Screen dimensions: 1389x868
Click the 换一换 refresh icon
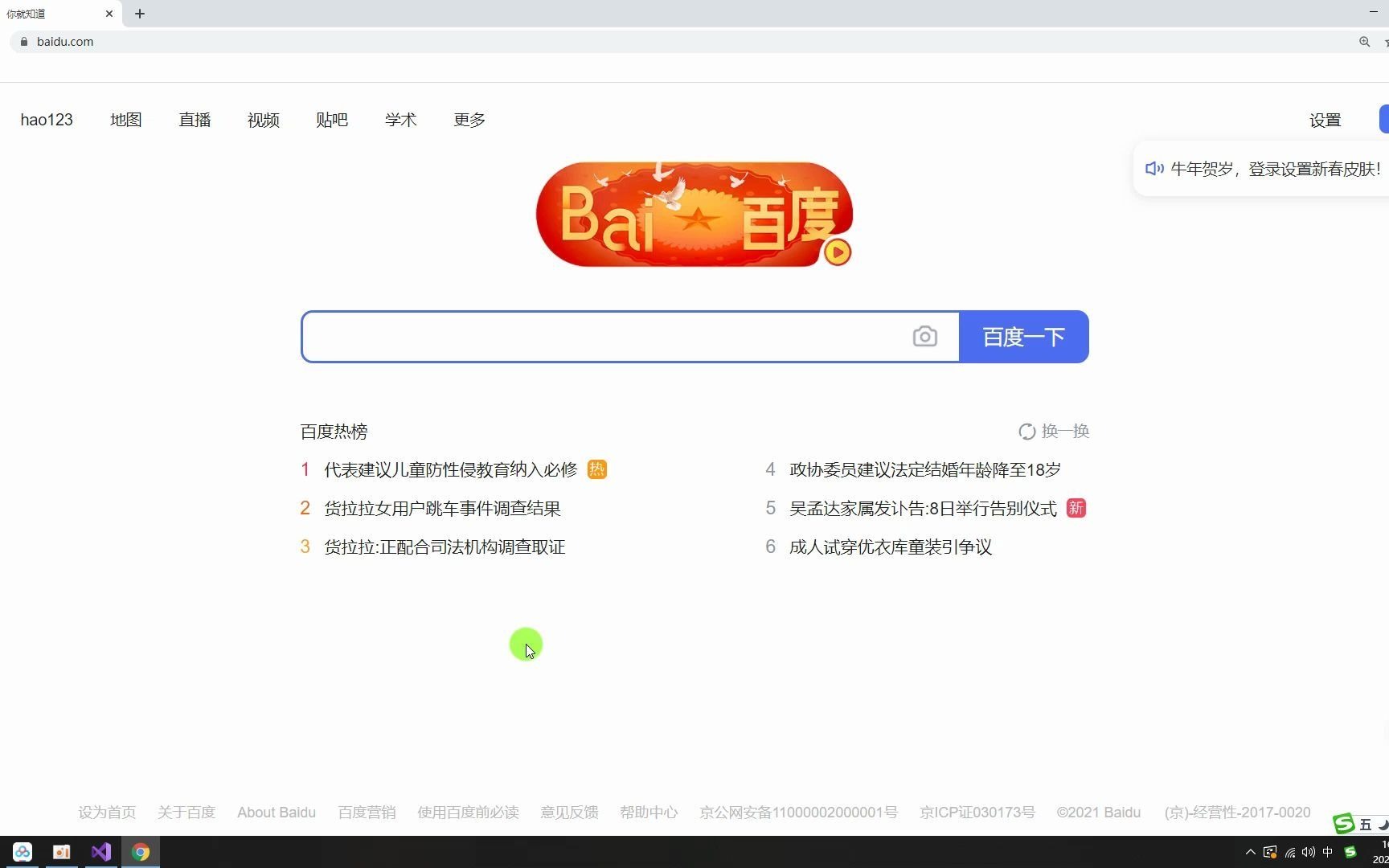(x=1026, y=432)
